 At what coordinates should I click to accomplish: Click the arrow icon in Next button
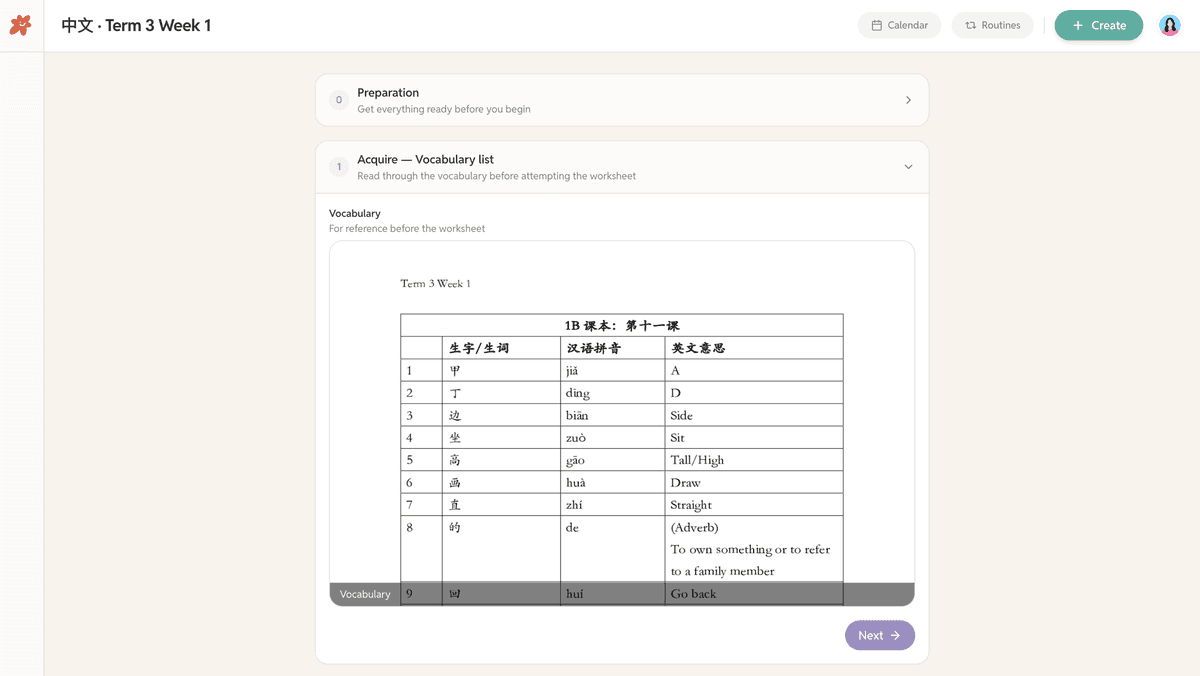coord(895,635)
